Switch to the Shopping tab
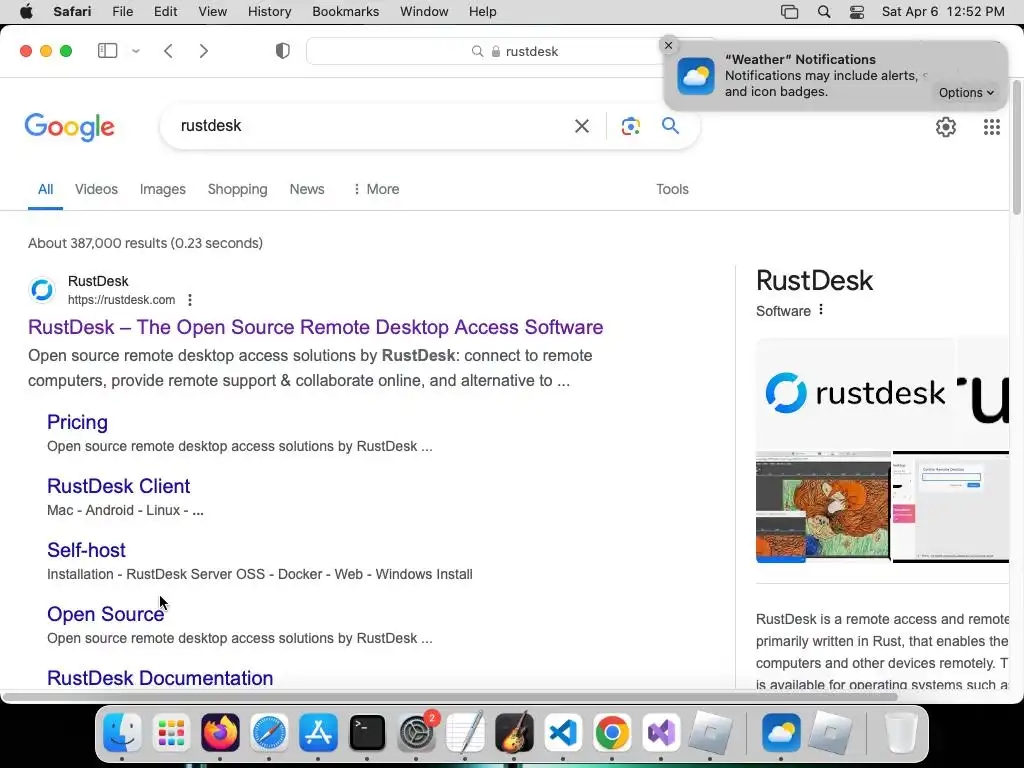 tap(237, 189)
